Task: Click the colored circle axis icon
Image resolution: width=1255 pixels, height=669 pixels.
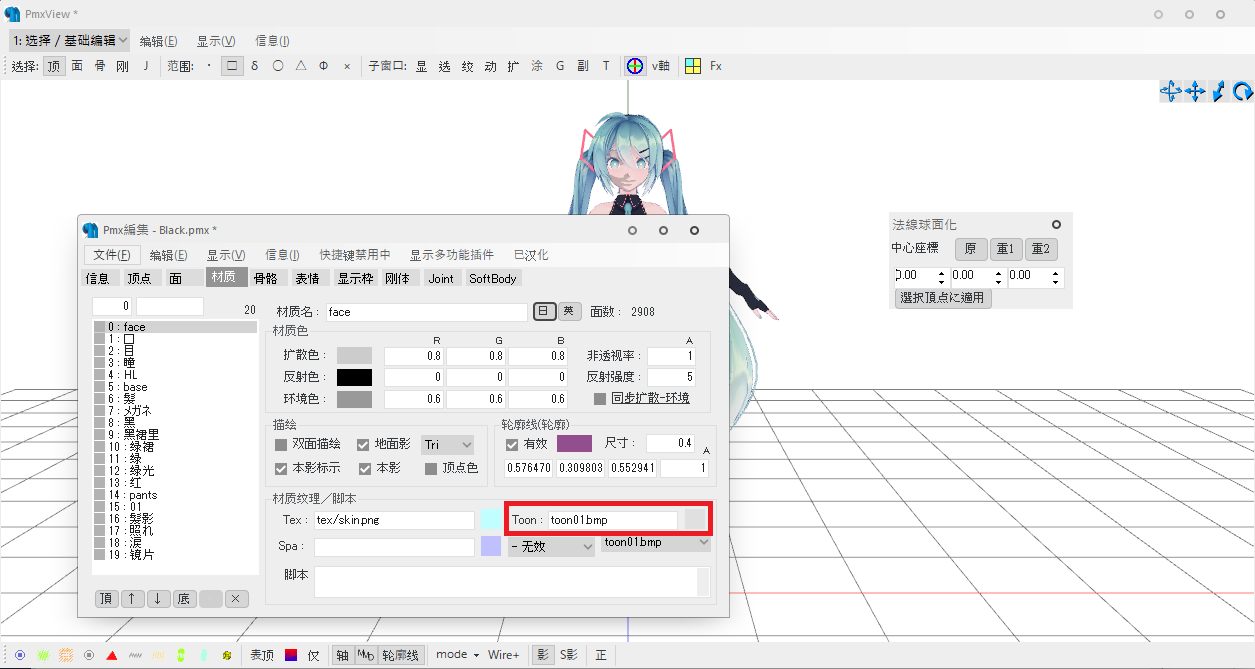Action: coord(635,66)
